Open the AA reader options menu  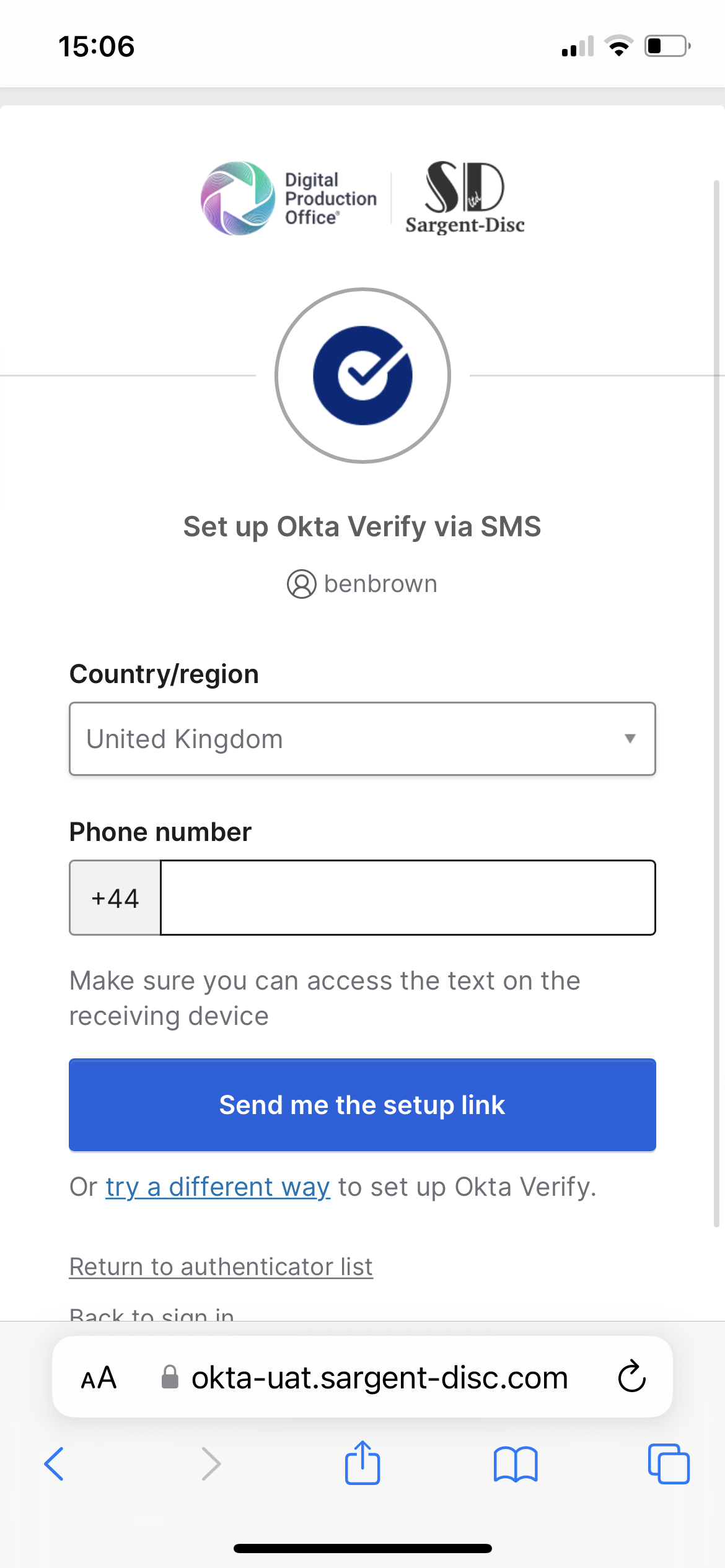click(99, 1378)
